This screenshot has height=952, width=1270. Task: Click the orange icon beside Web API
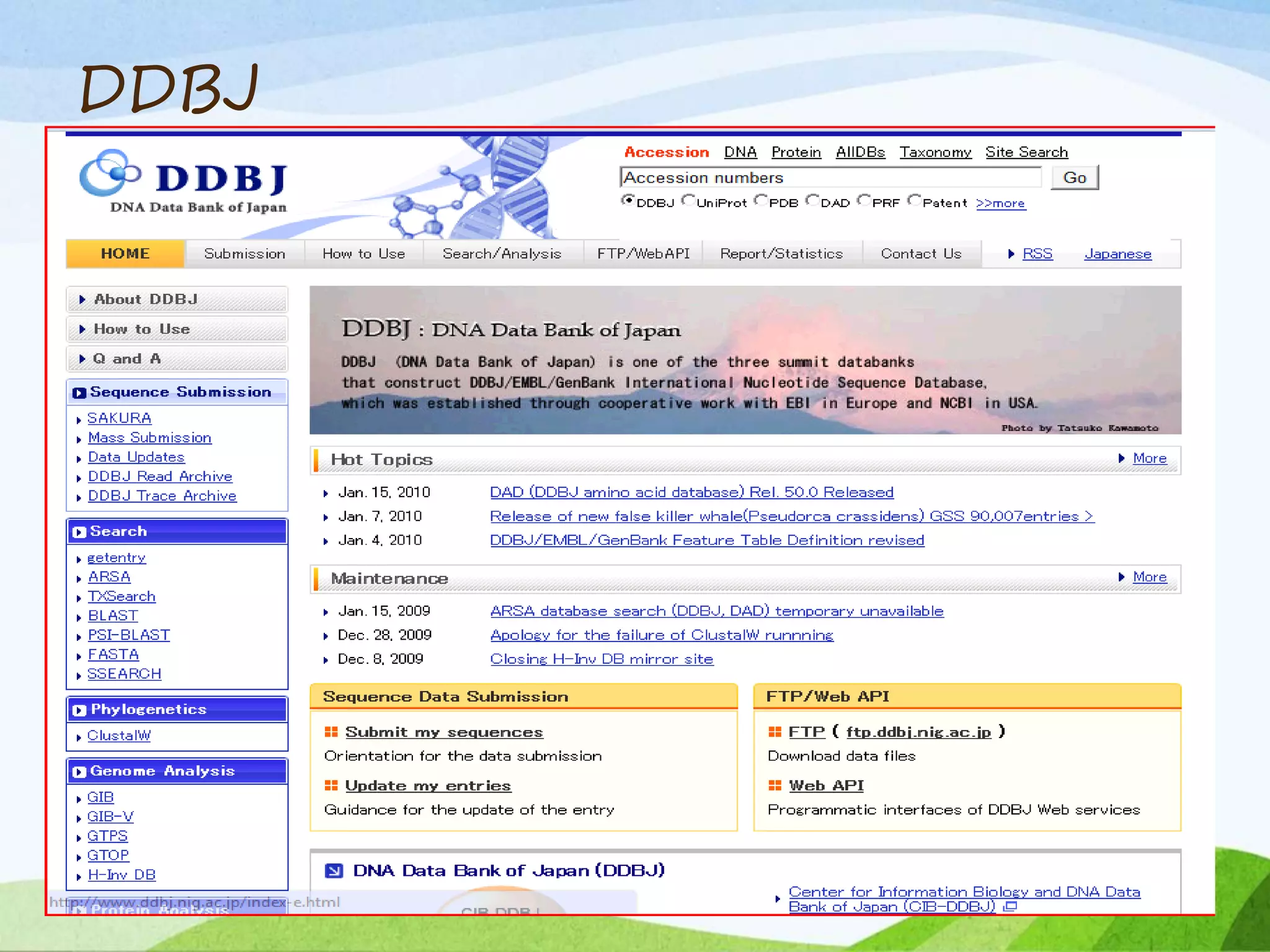click(775, 785)
